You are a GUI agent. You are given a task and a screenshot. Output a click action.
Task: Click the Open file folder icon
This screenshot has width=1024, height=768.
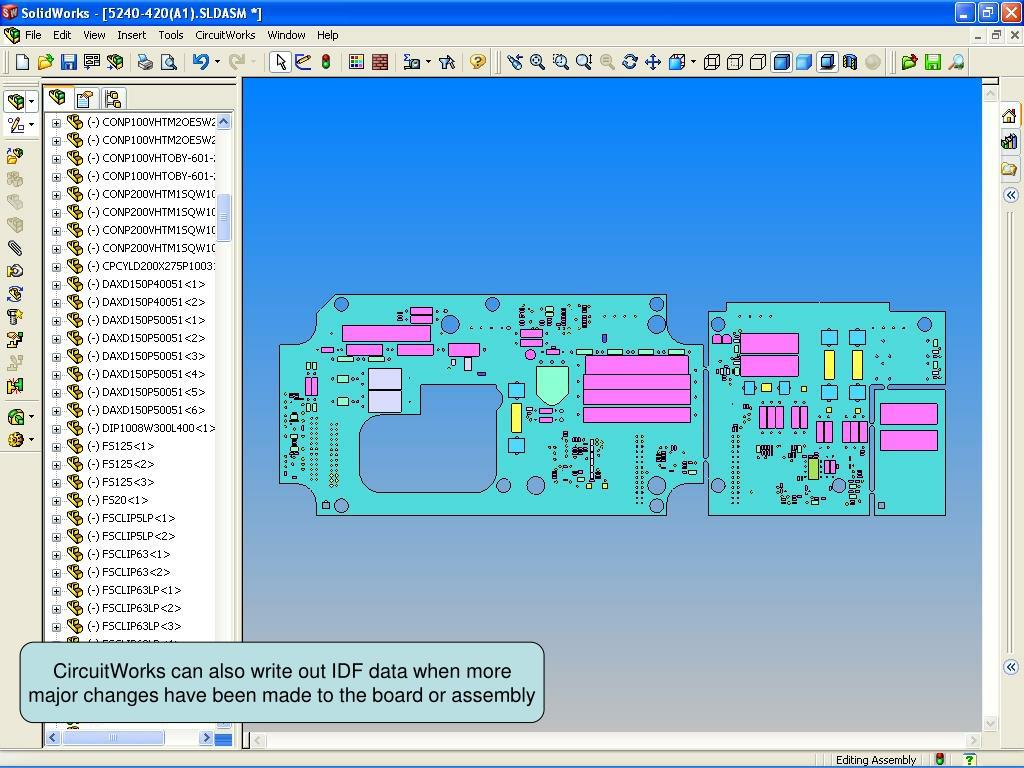click(x=45, y=62)
